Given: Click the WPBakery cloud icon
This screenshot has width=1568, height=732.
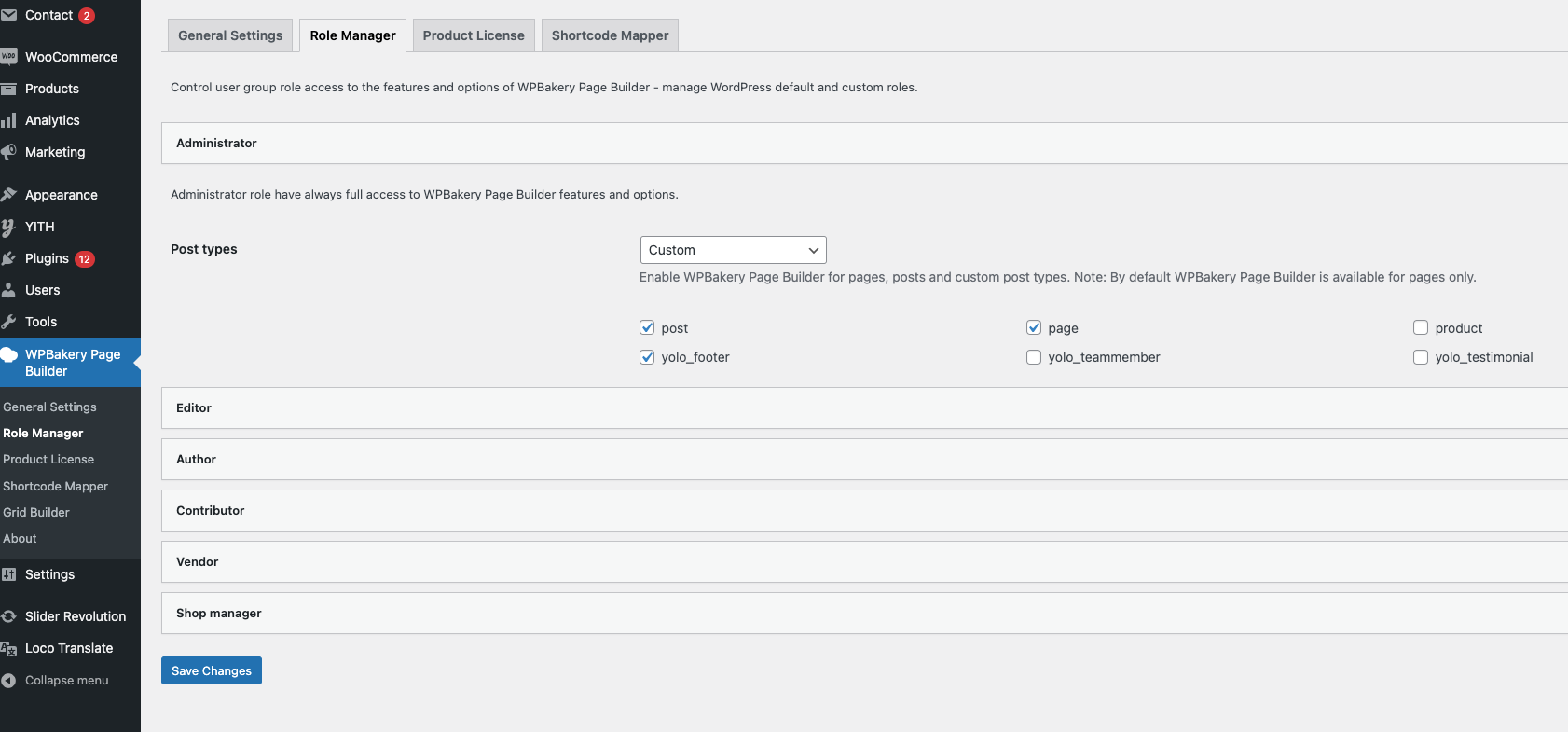Looking at the screenshot, I should pyautogui.click(x=8, y=354).
